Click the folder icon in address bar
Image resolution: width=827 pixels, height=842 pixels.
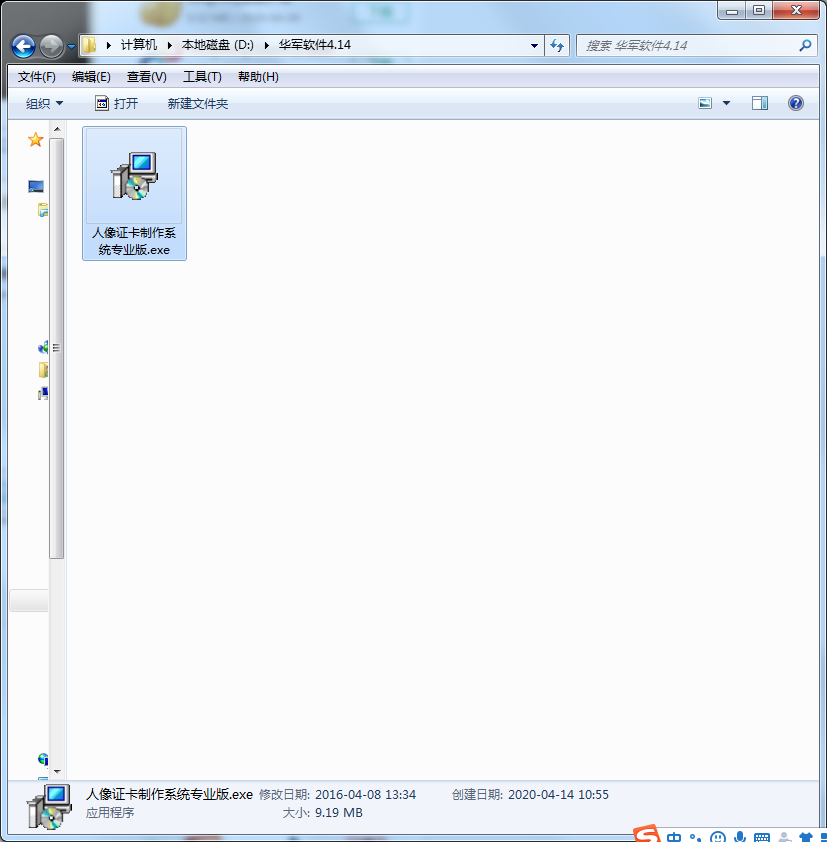pos(89,45)
